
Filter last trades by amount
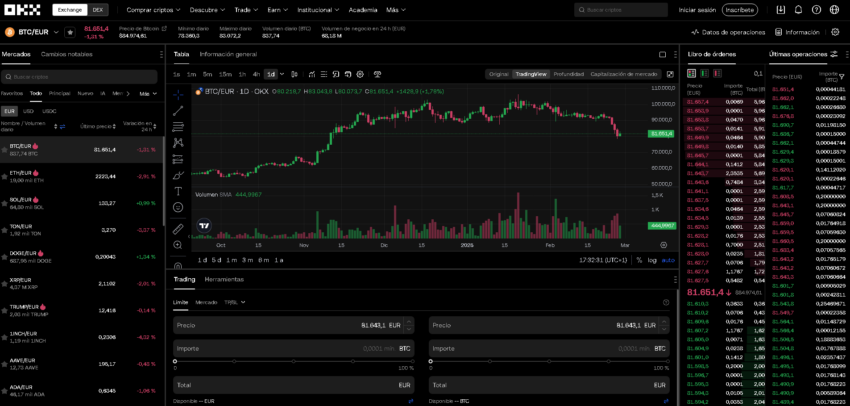point(841,76)
